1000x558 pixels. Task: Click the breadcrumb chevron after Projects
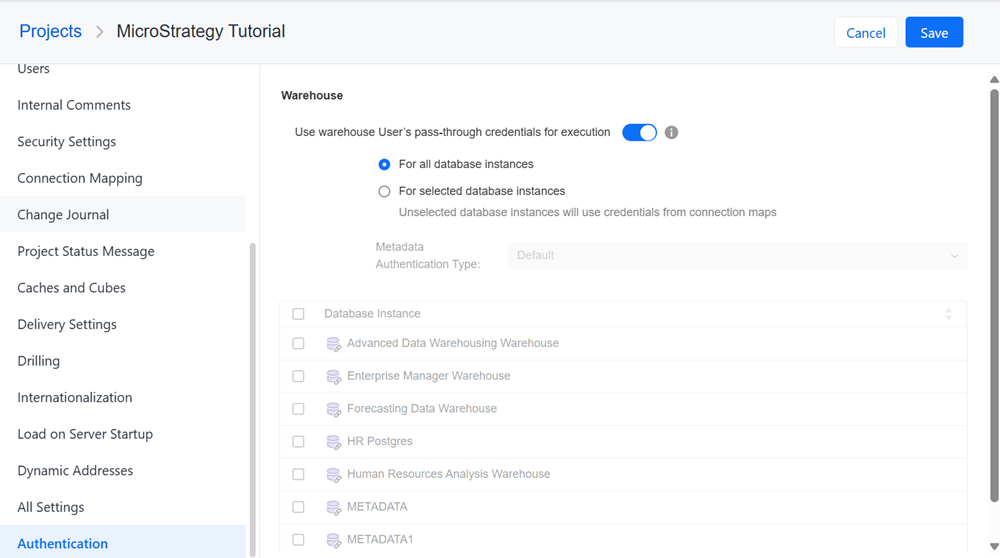[x=99, y=32]
